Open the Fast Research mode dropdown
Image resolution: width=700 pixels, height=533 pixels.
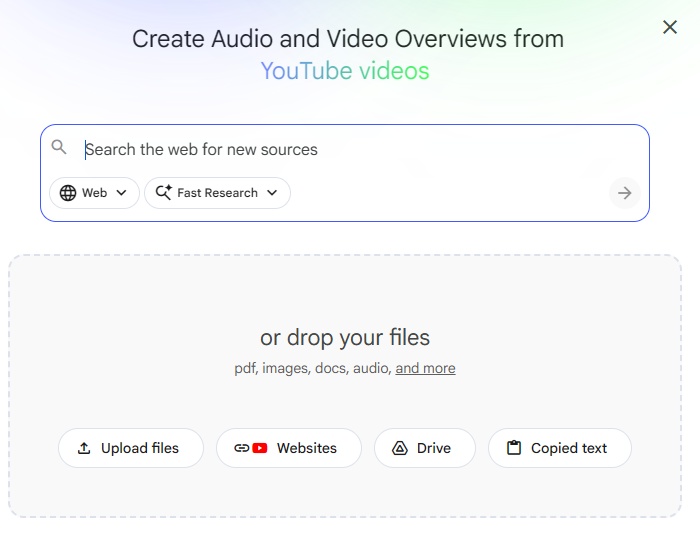[x=217, y=193]
